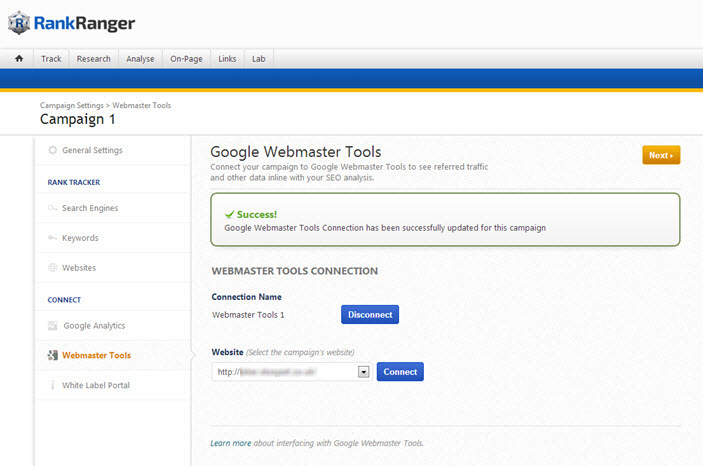The width and height of the screenshot is (703, 466).
Task: Click the Search Engines sidebar icon
Action: pos(52,208)
